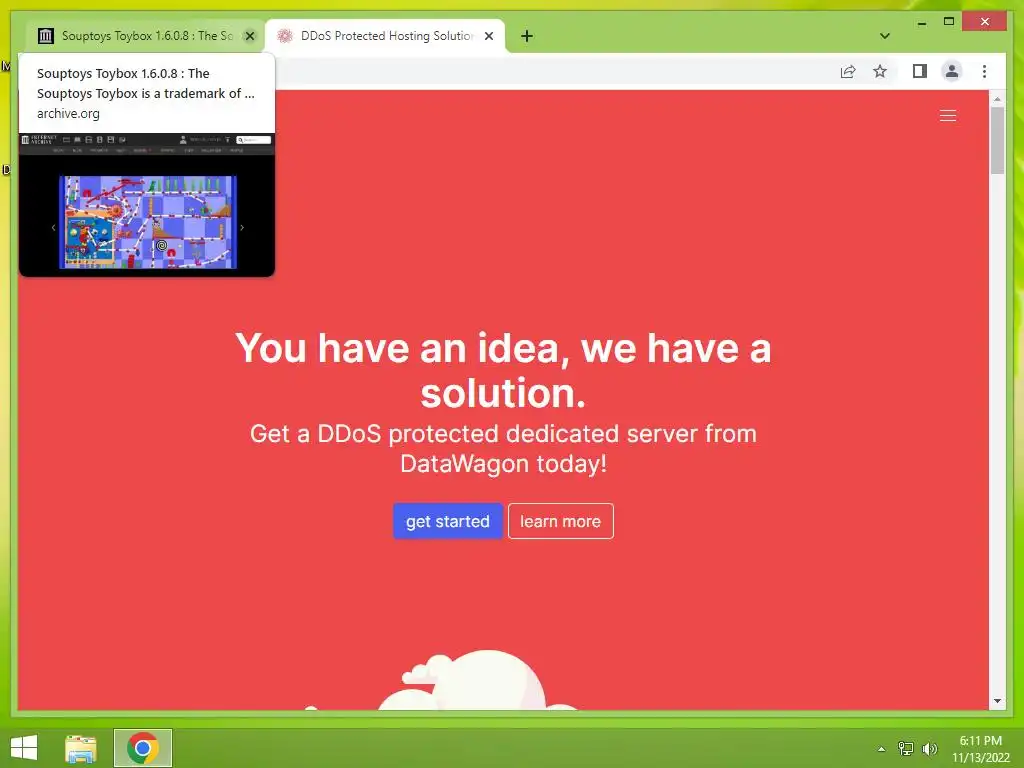Image resolution: width=1024 pixels, height=768 pixels.
Task: Minimize the Chrome window
Action: [x=921, y=22]
